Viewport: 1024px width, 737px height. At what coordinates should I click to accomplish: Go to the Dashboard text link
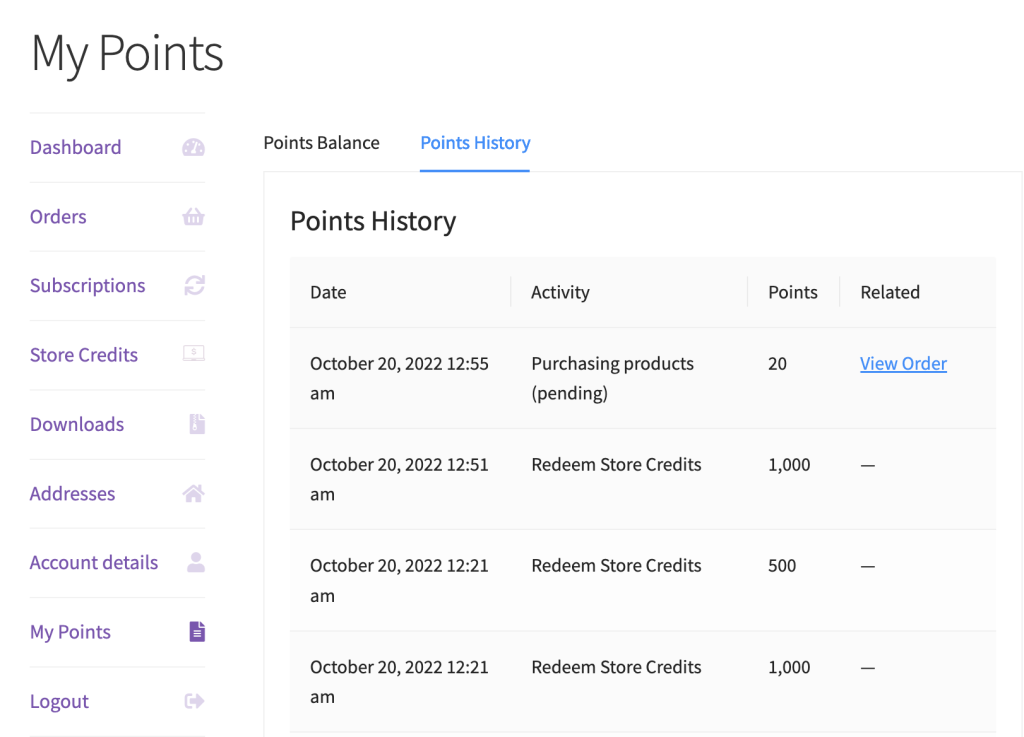[x=75, y=148]
